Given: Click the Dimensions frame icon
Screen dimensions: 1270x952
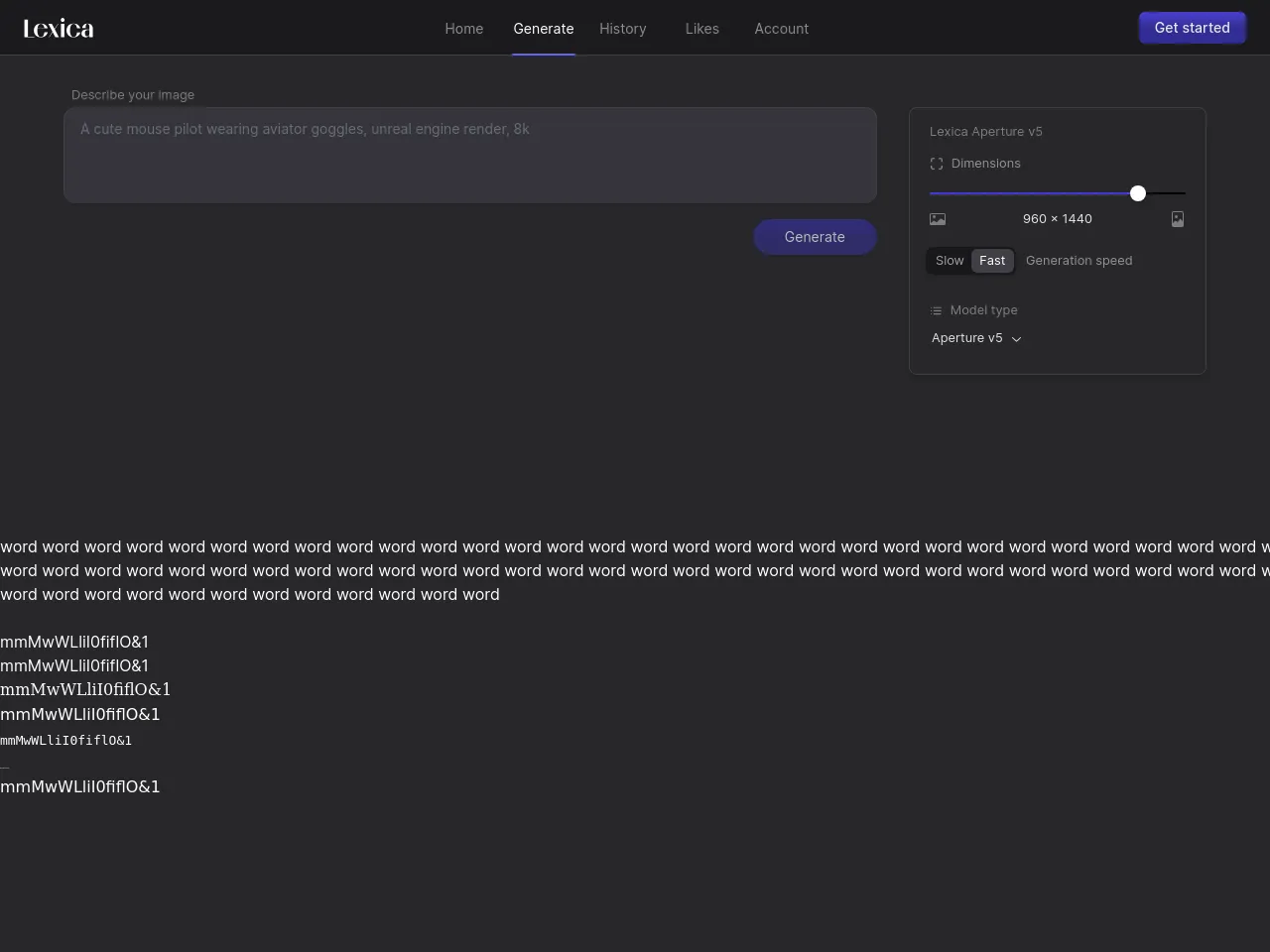Looking at the screenshot, I should 937,164.
